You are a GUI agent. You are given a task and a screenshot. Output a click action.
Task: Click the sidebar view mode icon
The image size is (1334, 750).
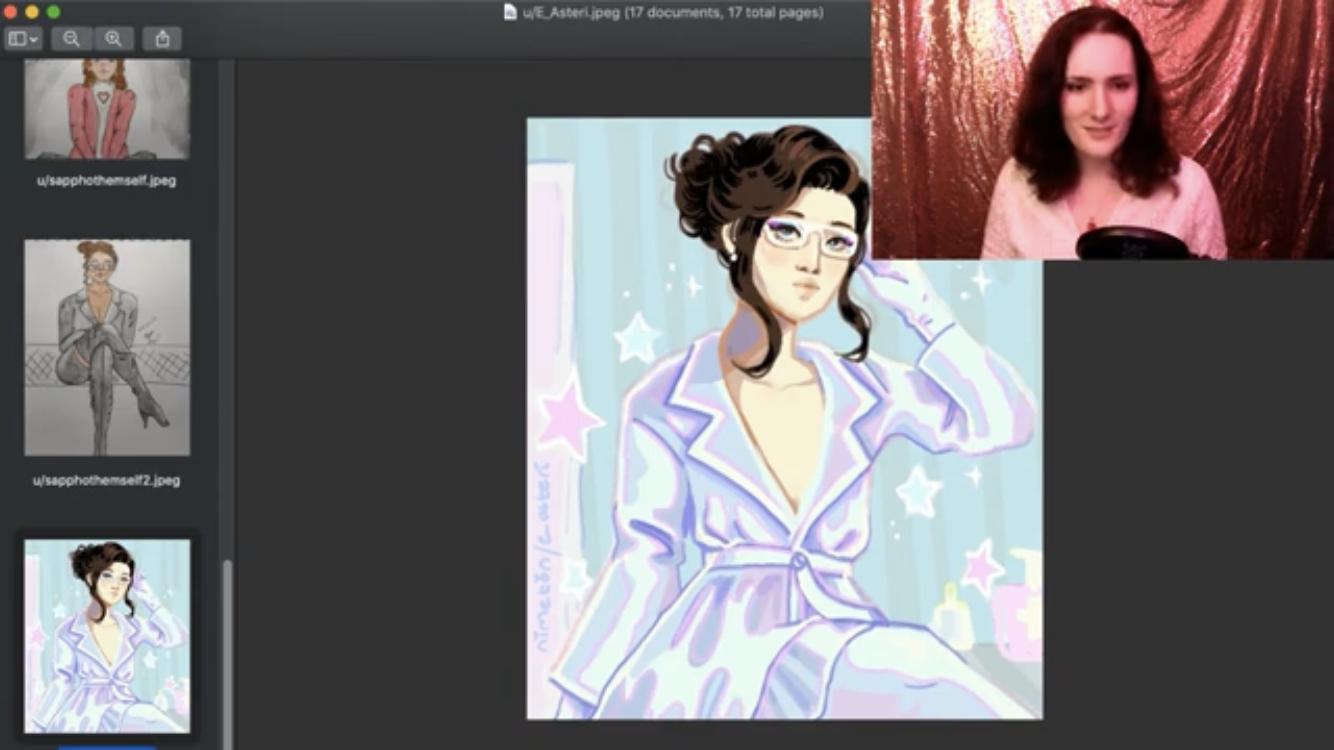point(17,39)
